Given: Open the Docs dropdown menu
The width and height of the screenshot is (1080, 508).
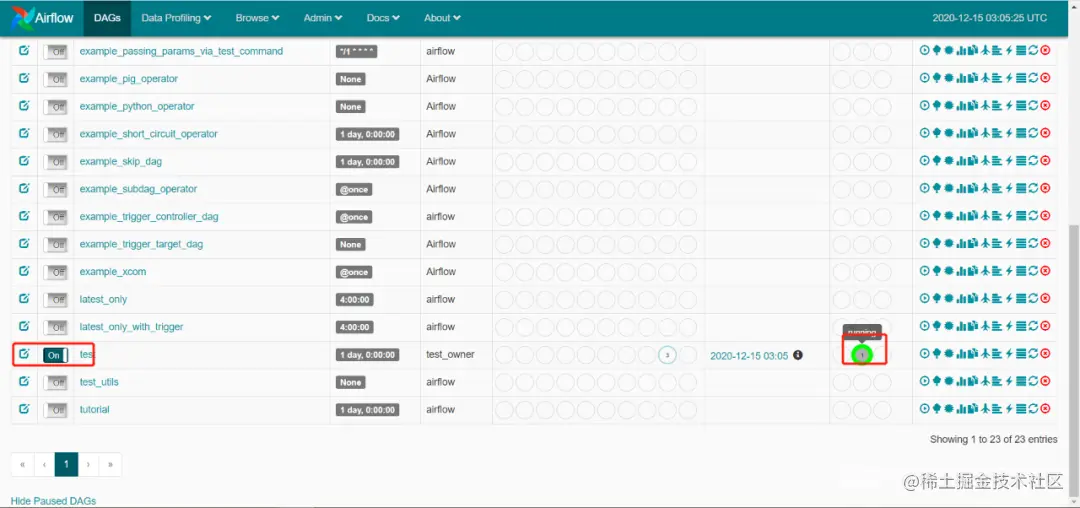Looking at the screenshot, I should pyautogui.click(x=383, y=18).
